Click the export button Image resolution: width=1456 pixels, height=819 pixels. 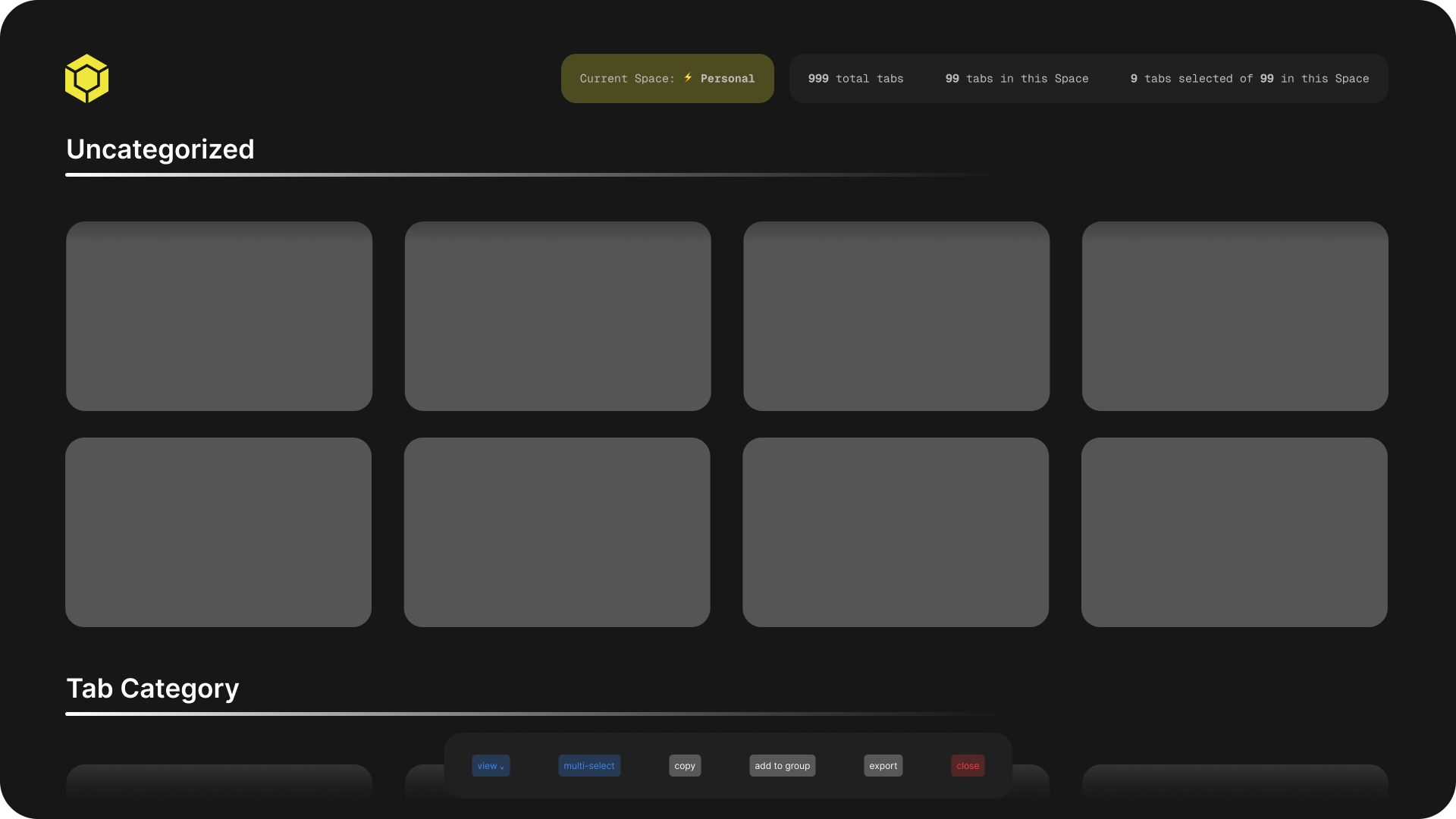tap(883, 765)
